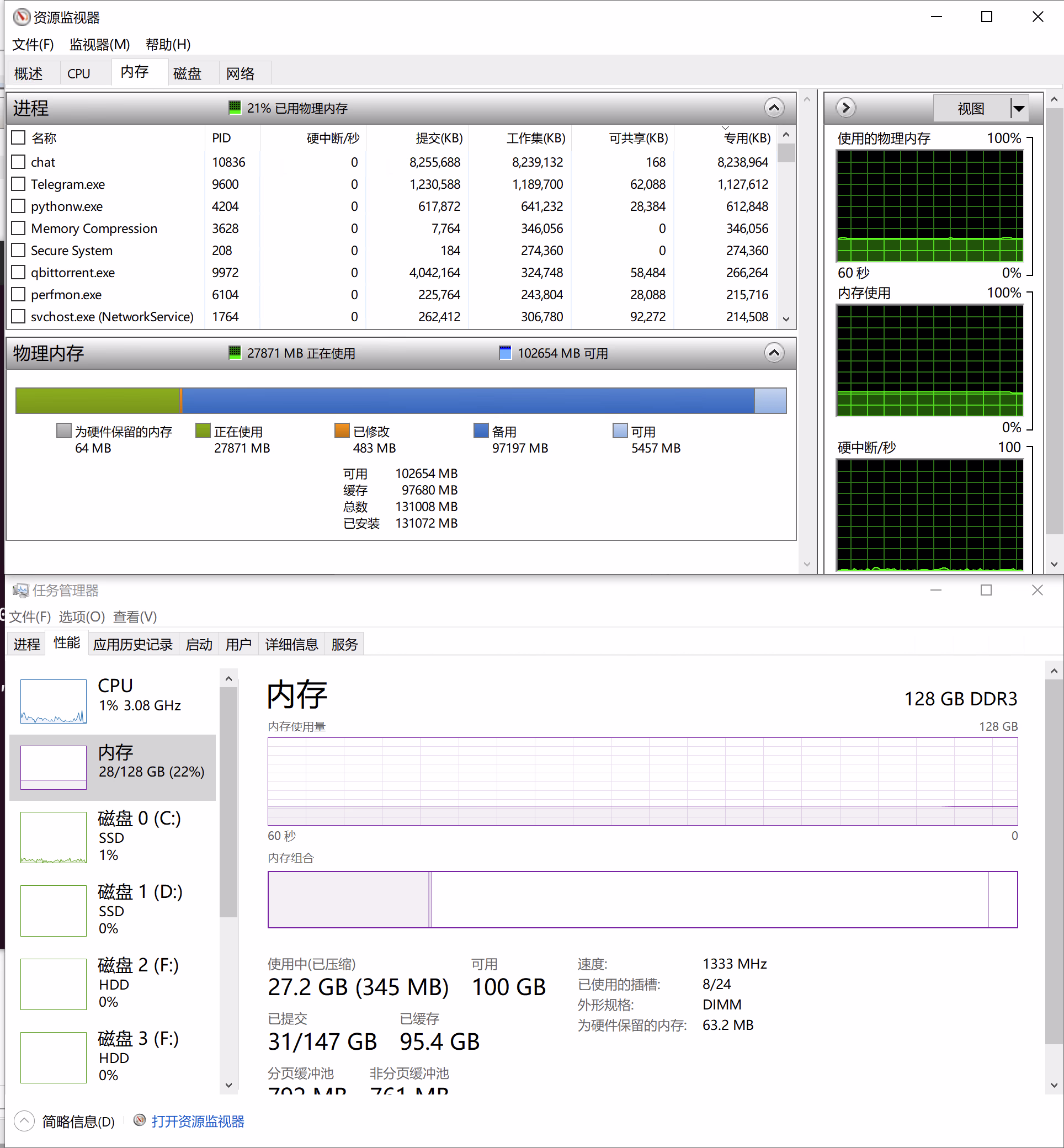Click the resource monitor icon beside the bottom link
1064x1148 pixels.
(x=139, y=1120)
